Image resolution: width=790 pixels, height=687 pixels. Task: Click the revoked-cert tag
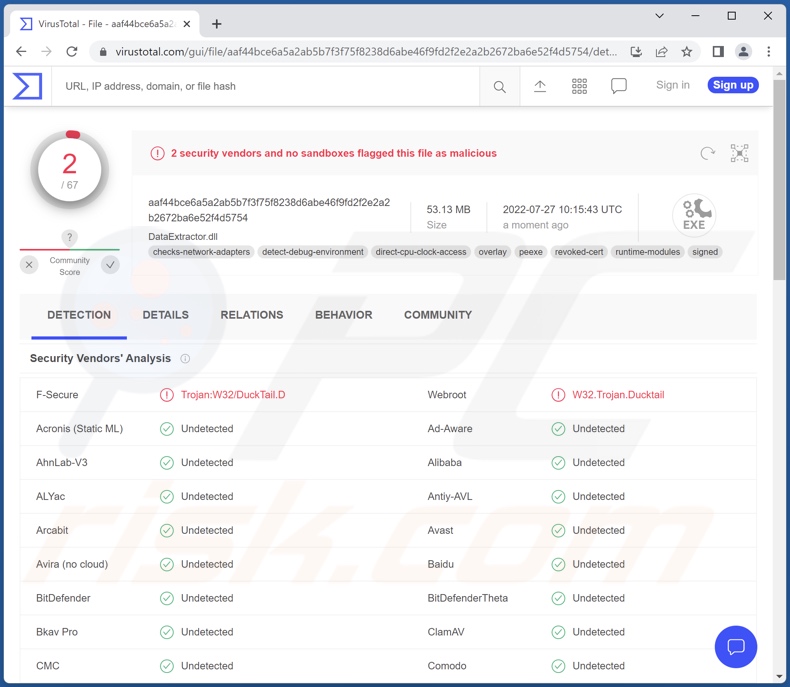(x=579, y=252)
